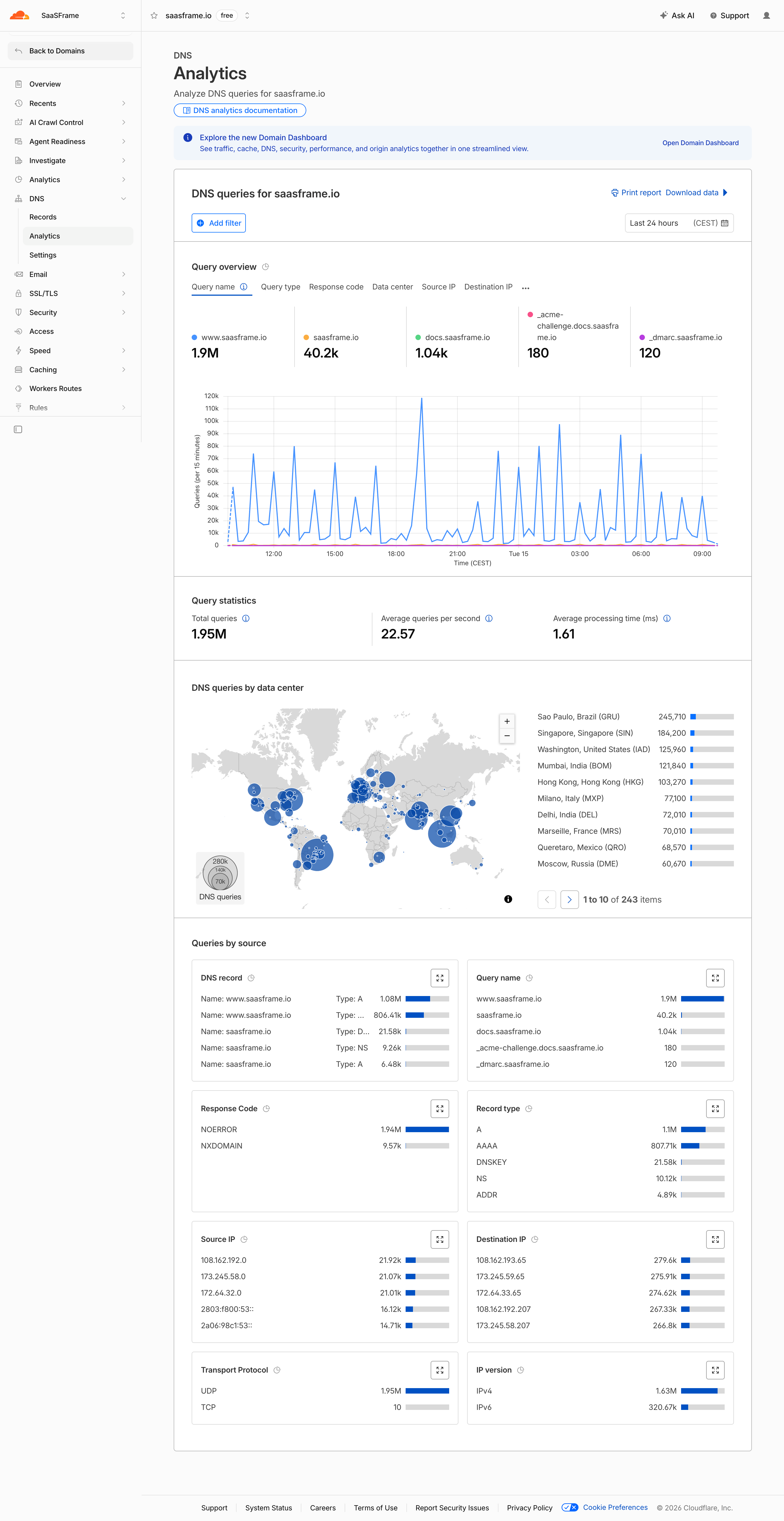Go to next page of data centers

coord(569,899)
